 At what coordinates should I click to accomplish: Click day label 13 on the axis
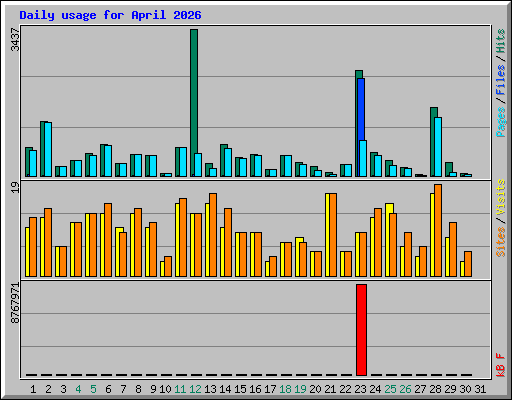tap(210, 389)
